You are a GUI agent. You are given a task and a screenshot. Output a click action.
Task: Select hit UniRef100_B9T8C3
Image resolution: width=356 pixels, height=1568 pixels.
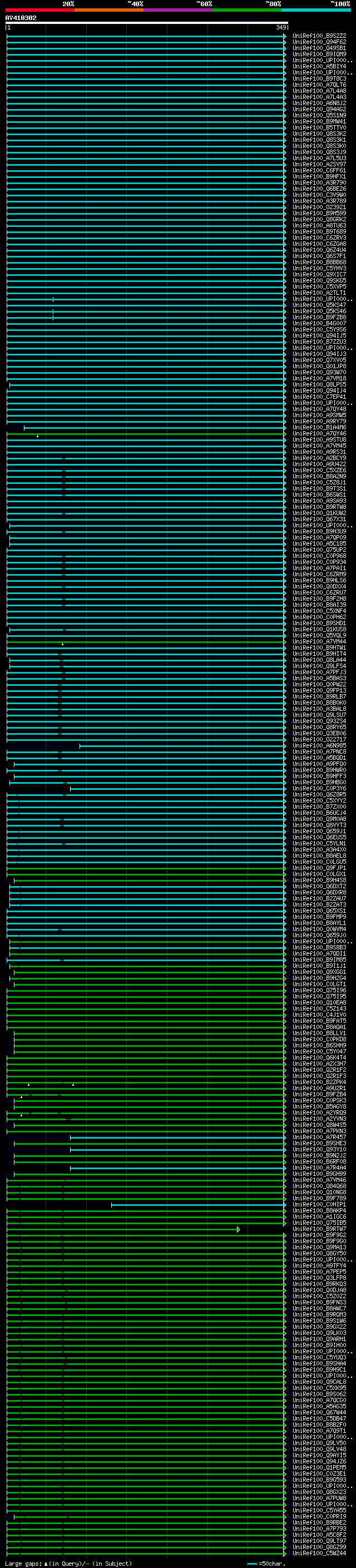319,78
